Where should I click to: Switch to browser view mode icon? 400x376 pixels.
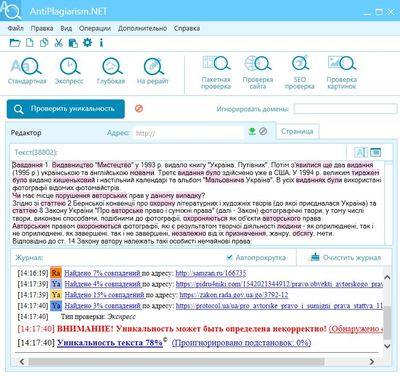point(375,152)
